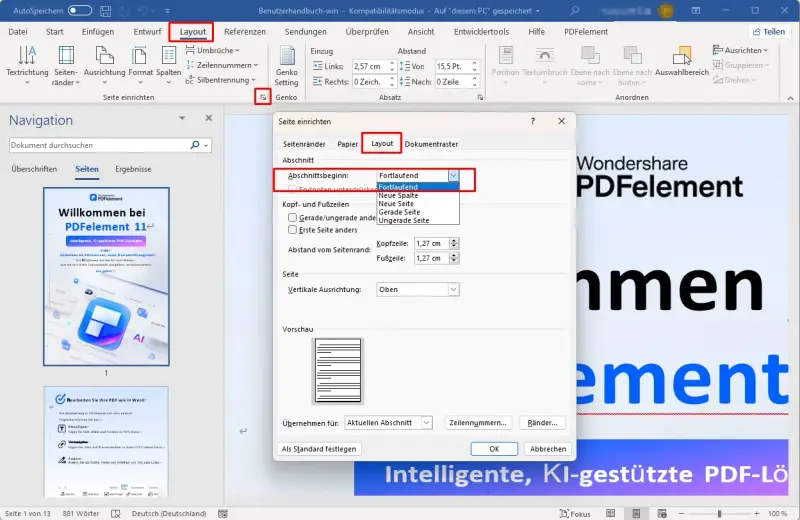
Task: Toggle the AutoSpeichern switch
Action: [80, 11]
